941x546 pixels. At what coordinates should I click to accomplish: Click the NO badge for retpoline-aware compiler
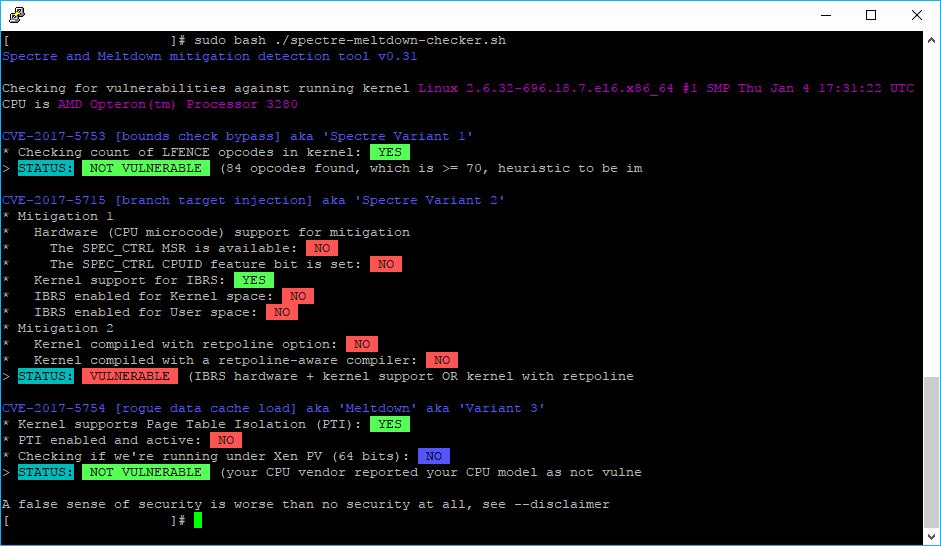442,360
